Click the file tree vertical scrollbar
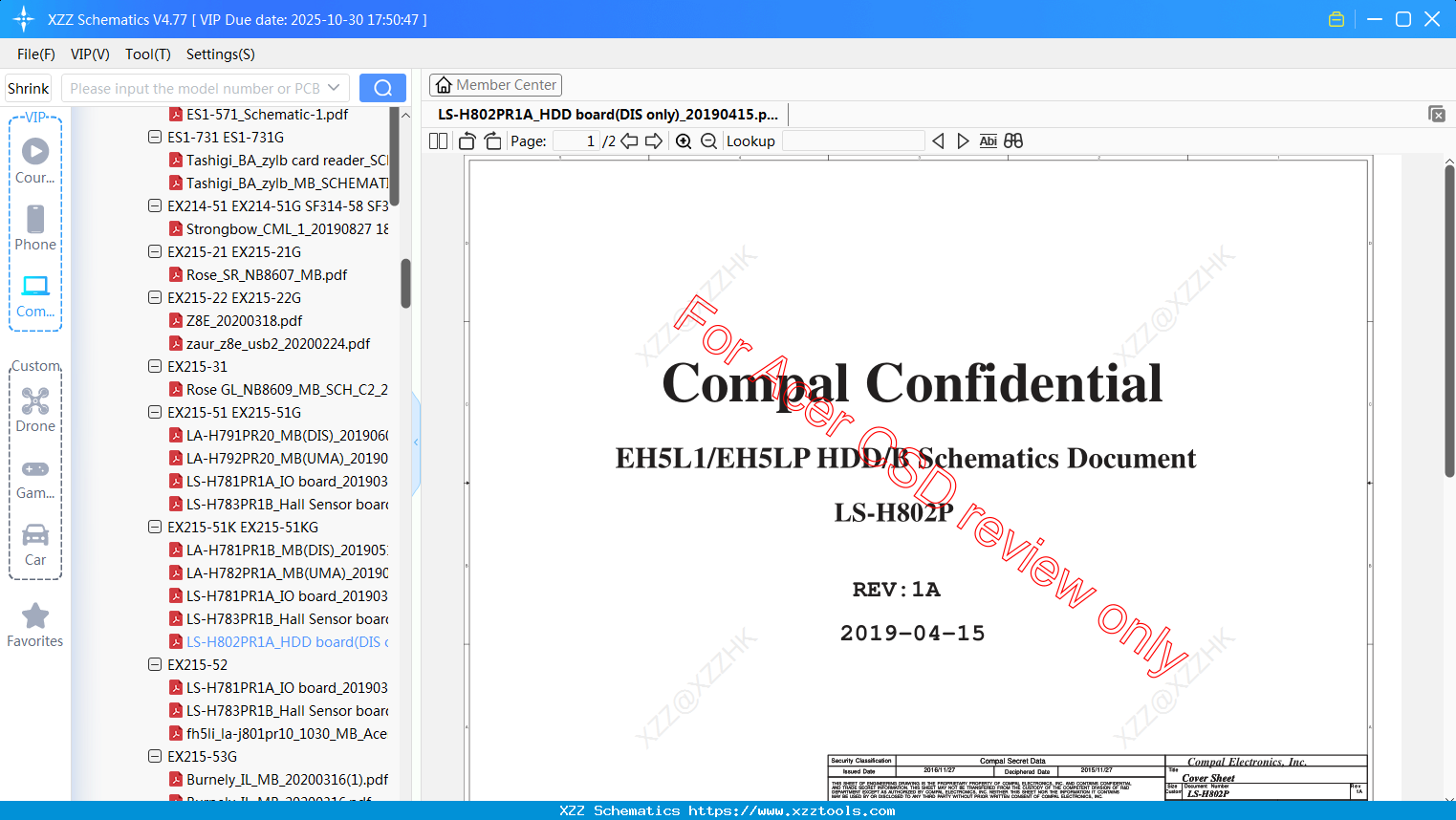 pyautogui.click(x=405, y=283)
